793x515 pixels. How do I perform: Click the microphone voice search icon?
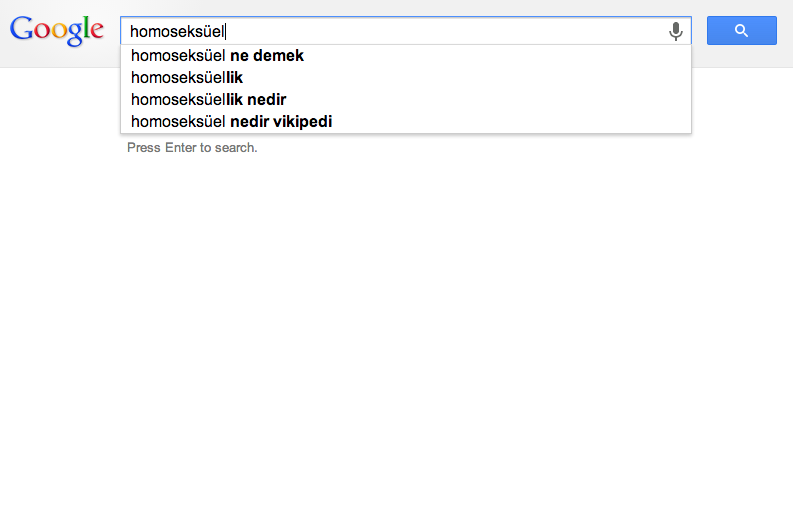(675, 31)
